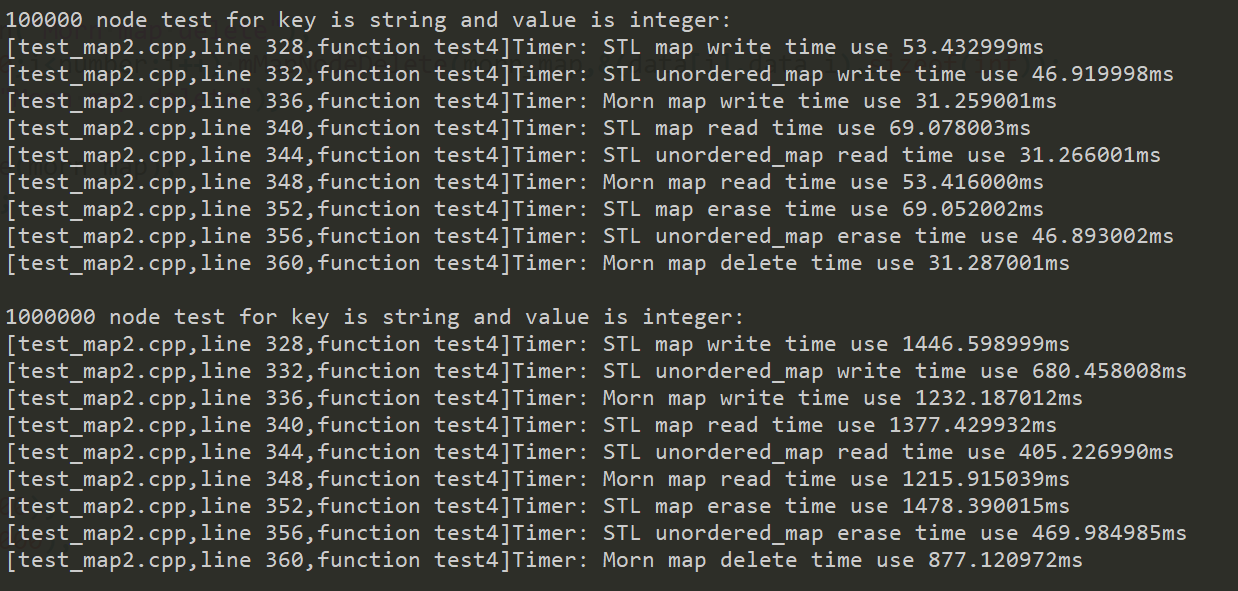Click the Morn map read 1215.915039ms line

pos(538,479)
